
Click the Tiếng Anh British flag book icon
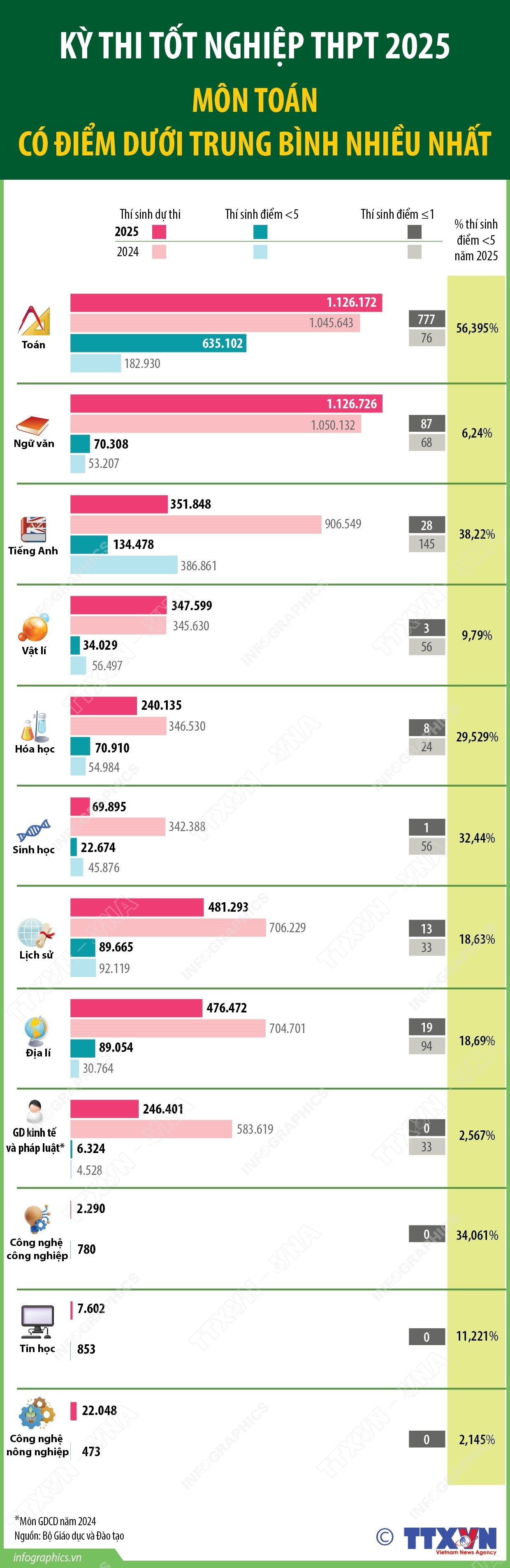(33, 529)
